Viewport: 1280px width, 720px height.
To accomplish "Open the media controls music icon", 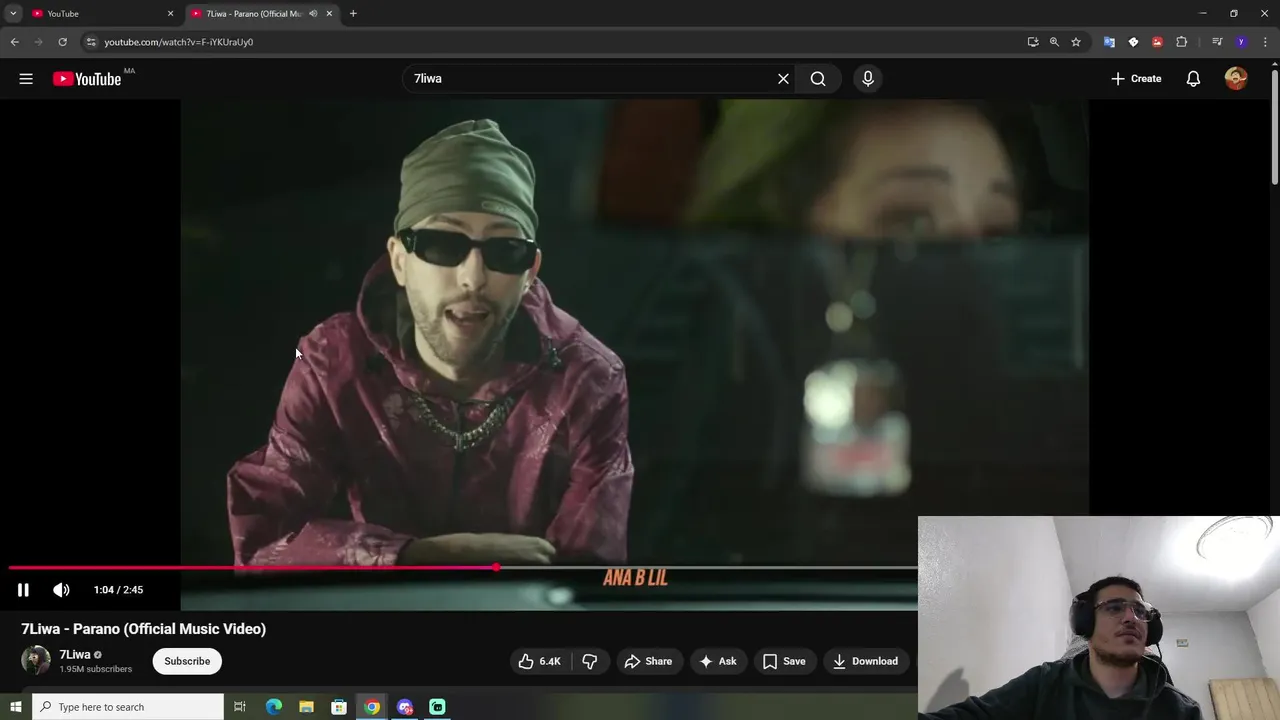I will pyautogui.click(x=1217, y=42).
